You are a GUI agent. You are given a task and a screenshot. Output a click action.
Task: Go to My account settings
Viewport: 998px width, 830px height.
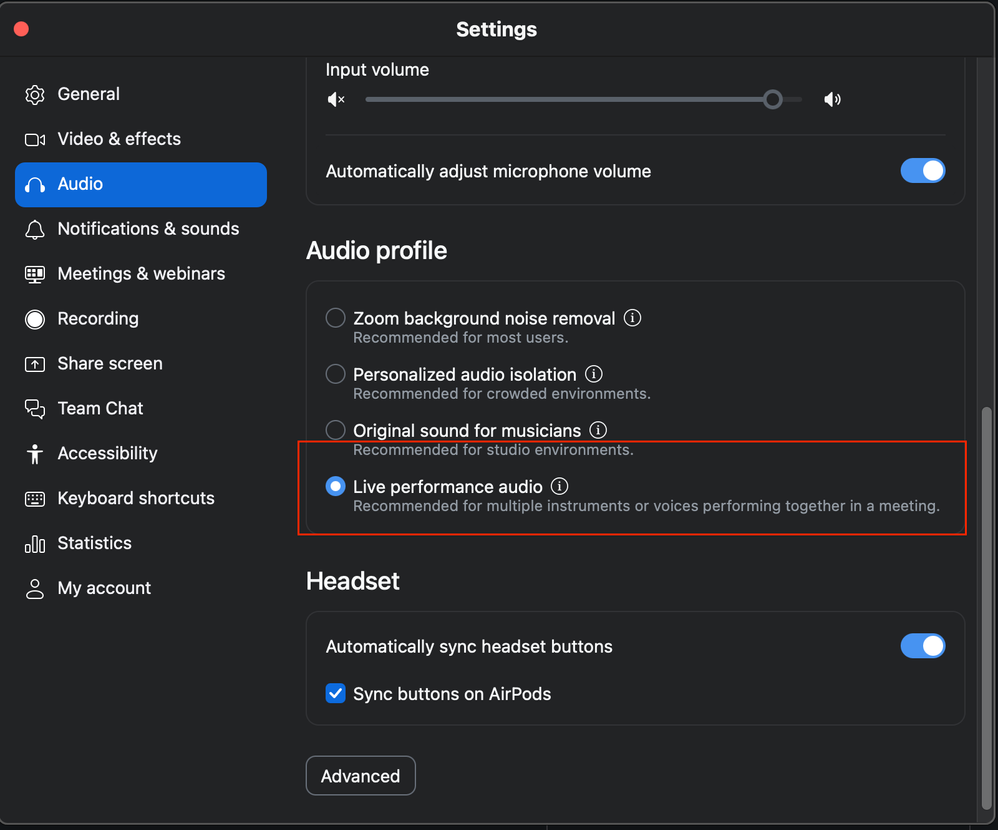point(104,588)
